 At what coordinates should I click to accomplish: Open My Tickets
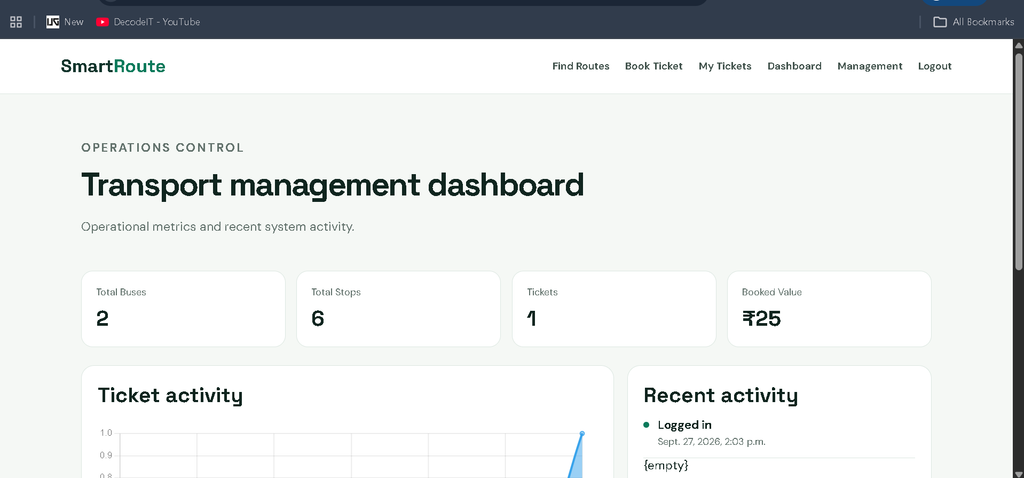coord(725,66)
